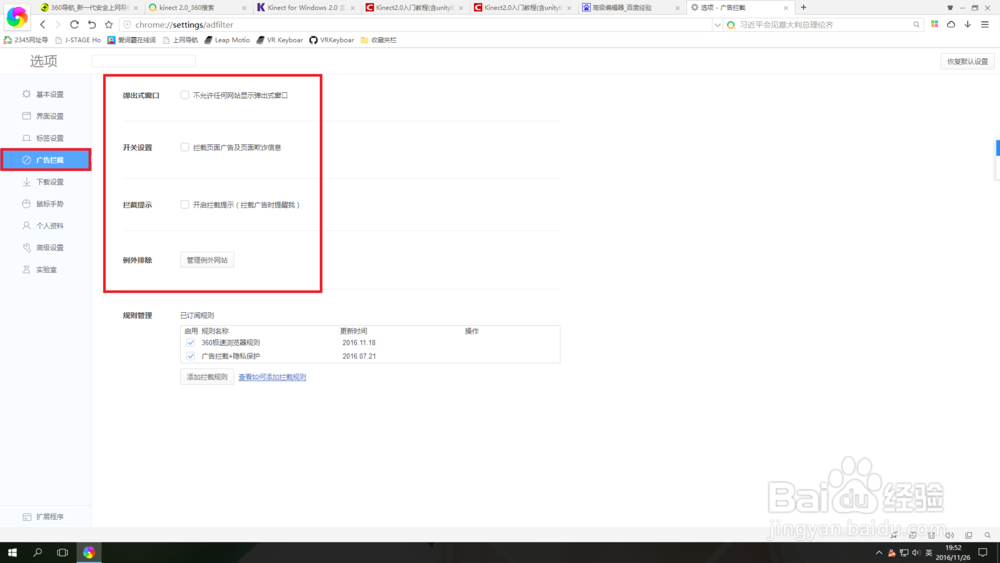This screenshot has height=563, width=1000.
Task: Open 基本设置 in sidebar
Action: pos(46,94)
